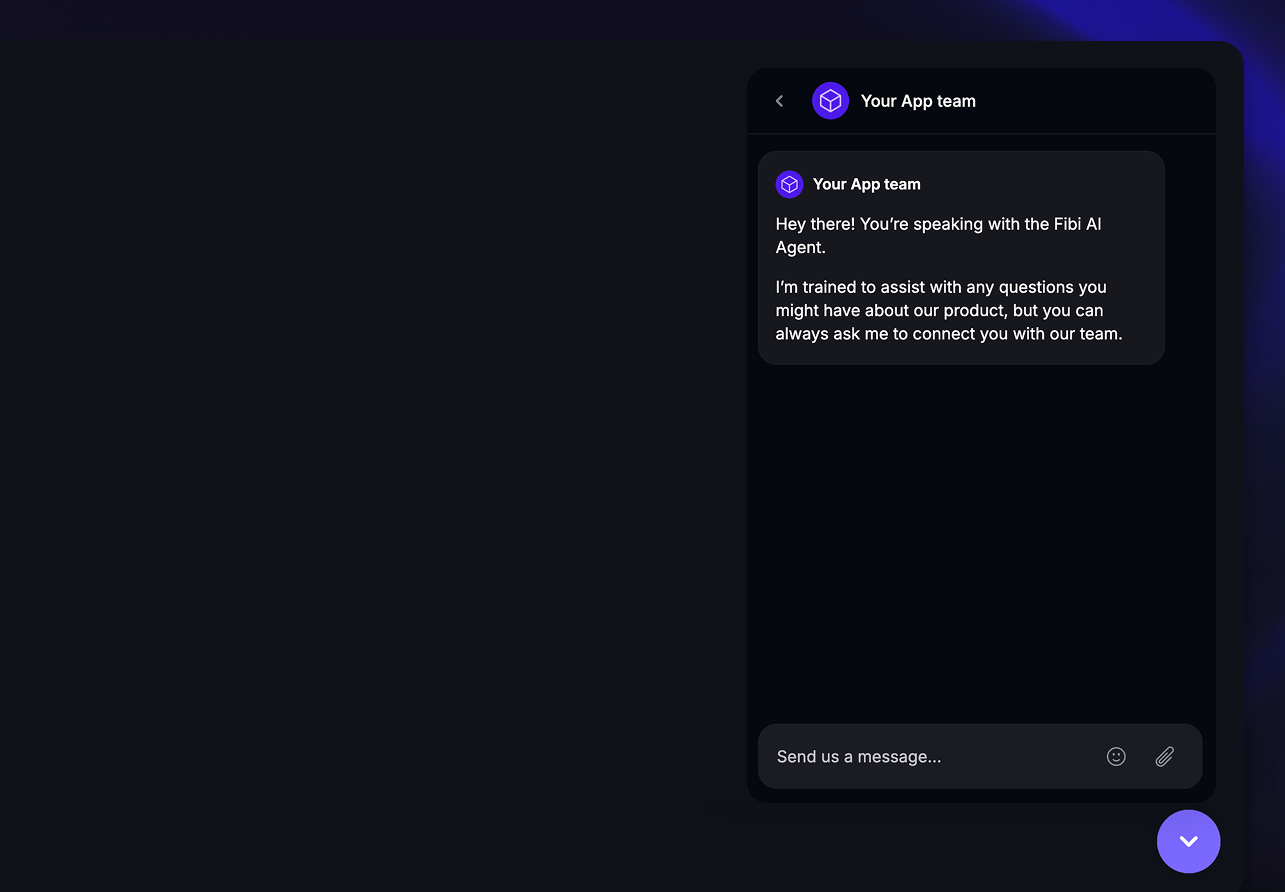Click the word "Agent." in the greeting
The image size is (1285, 892).
pyautogui.click(x=800, y=247)
